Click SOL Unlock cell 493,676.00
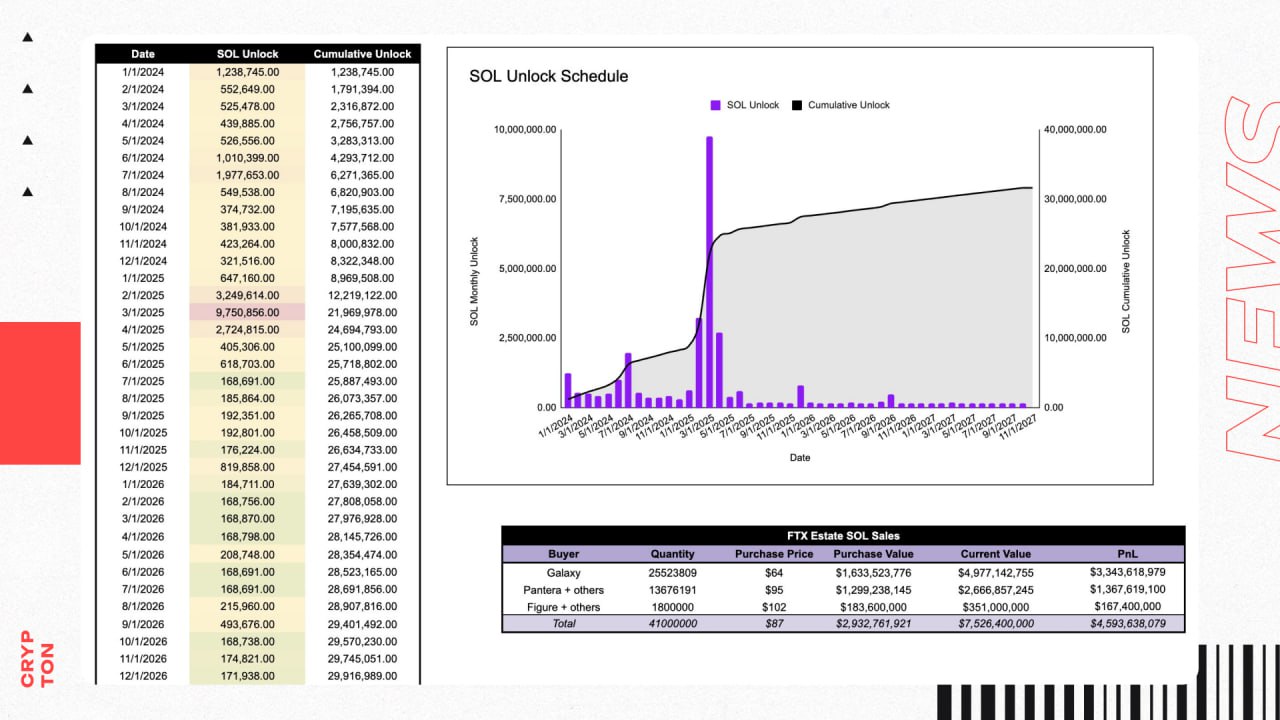The image size is (1280, 720). 247,624
